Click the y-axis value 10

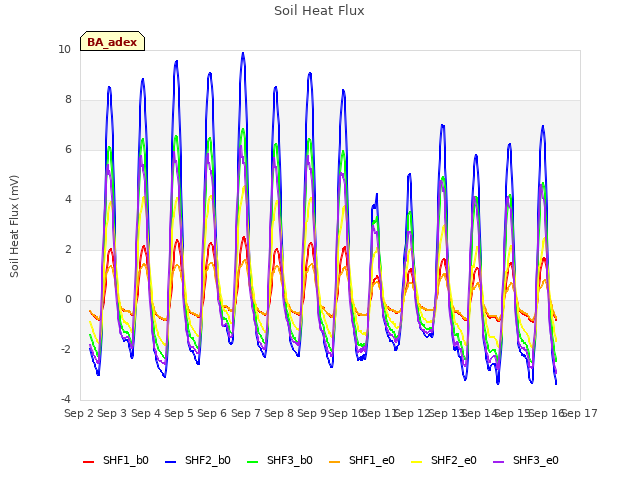[64, 50]
